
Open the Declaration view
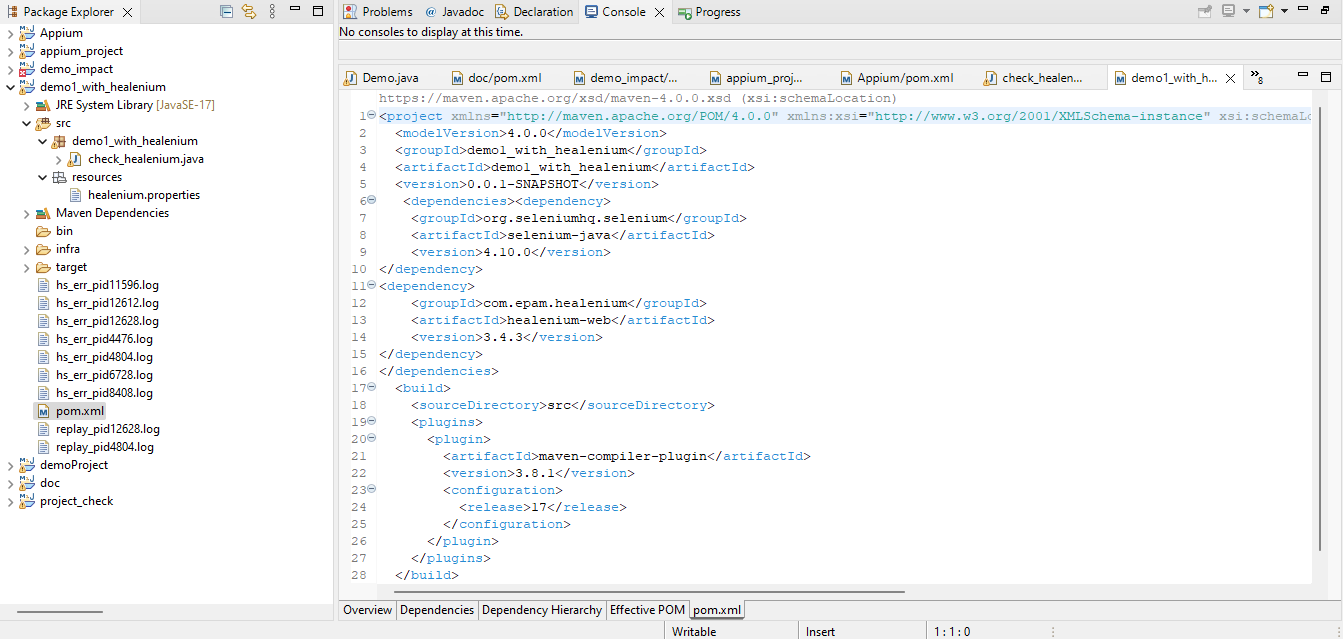click(534, 11)
